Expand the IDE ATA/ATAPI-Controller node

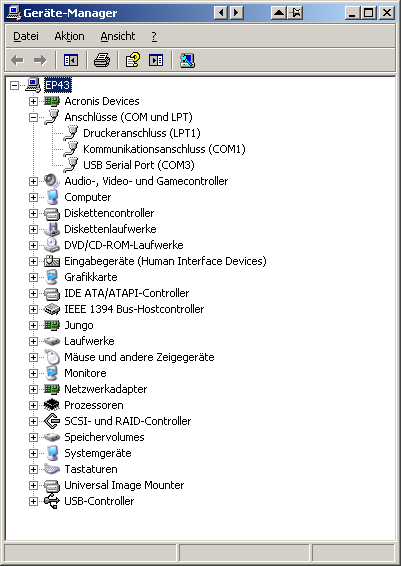(x=33, y=293)
